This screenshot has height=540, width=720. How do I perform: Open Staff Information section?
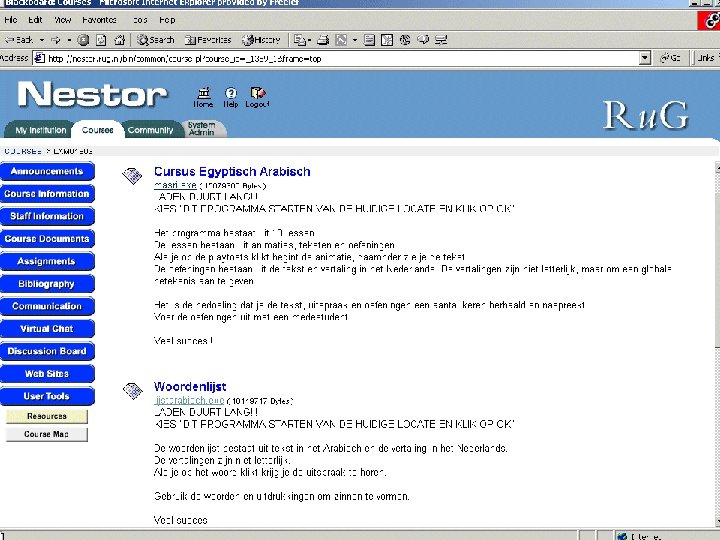(47, 216)
